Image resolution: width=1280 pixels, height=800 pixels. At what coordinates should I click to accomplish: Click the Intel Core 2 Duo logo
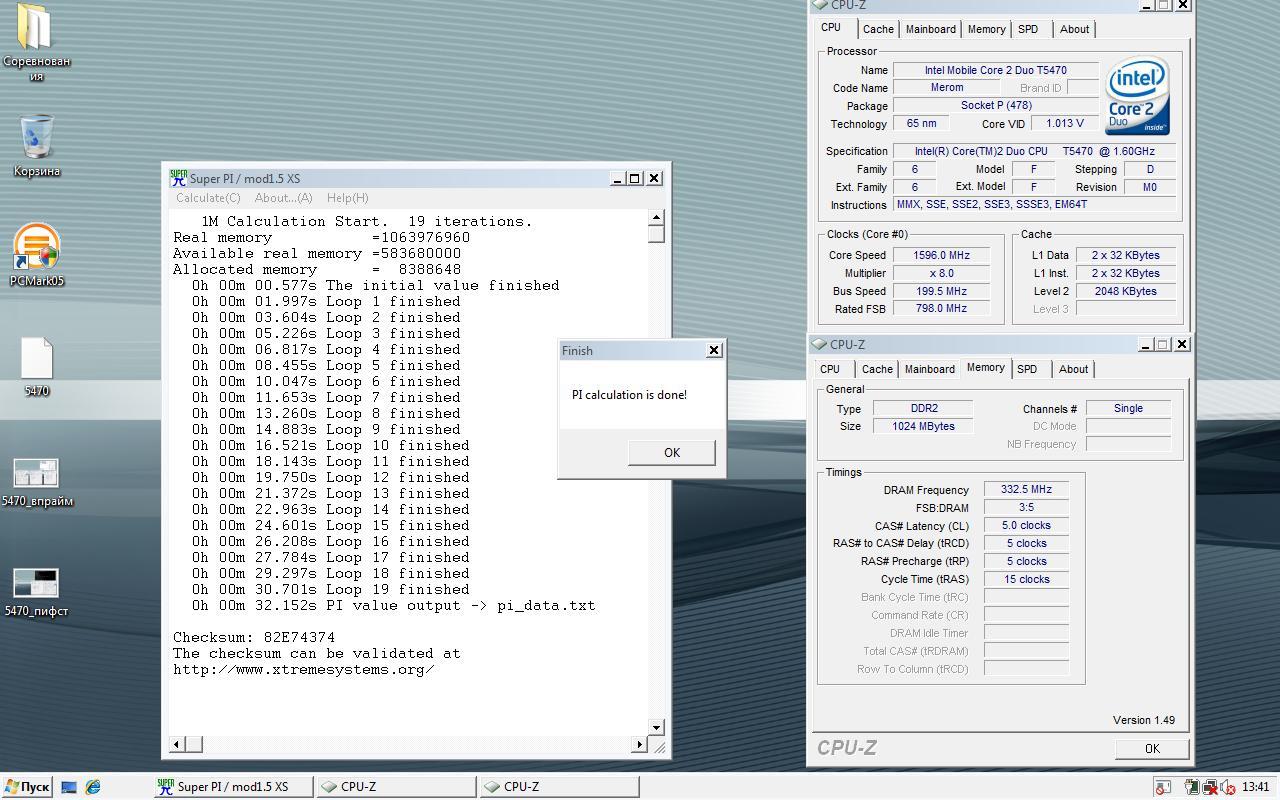(x=1137, y=96)
